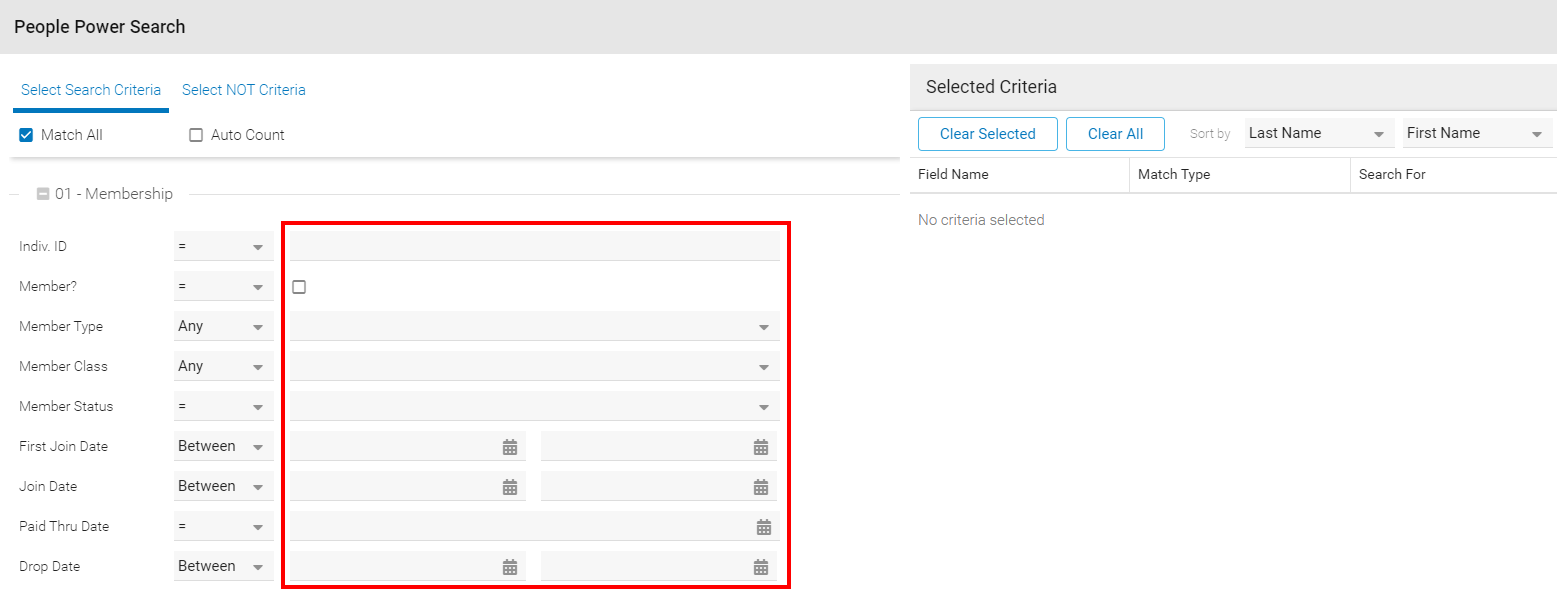Expand the Member Type value list

click(x=535, y=326)
